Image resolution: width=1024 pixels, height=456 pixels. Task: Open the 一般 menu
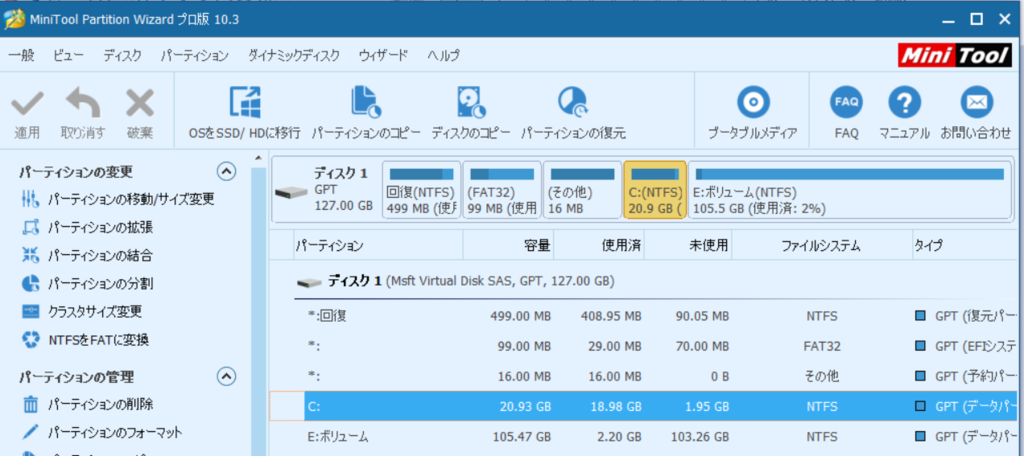pos(21,56)
